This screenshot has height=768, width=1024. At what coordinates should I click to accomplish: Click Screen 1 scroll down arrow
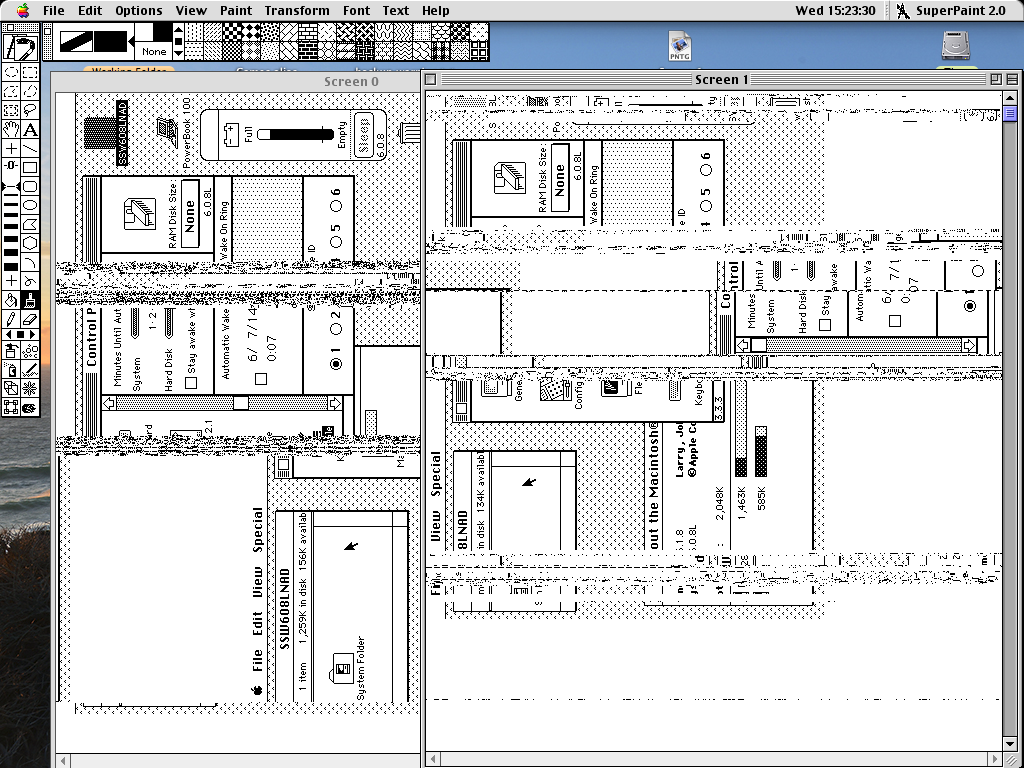pos(1010,743)
